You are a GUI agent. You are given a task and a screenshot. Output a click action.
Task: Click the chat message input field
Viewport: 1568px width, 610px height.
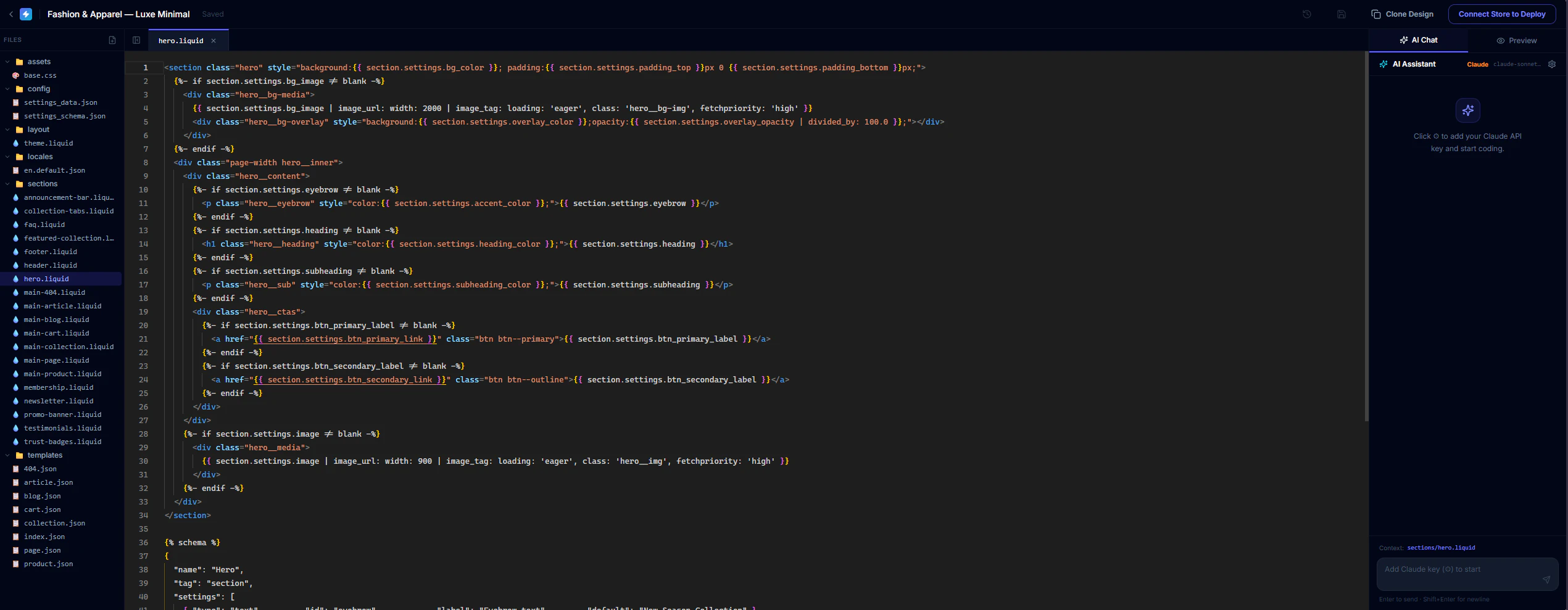pyautogui.click(x=1467, y=574)
